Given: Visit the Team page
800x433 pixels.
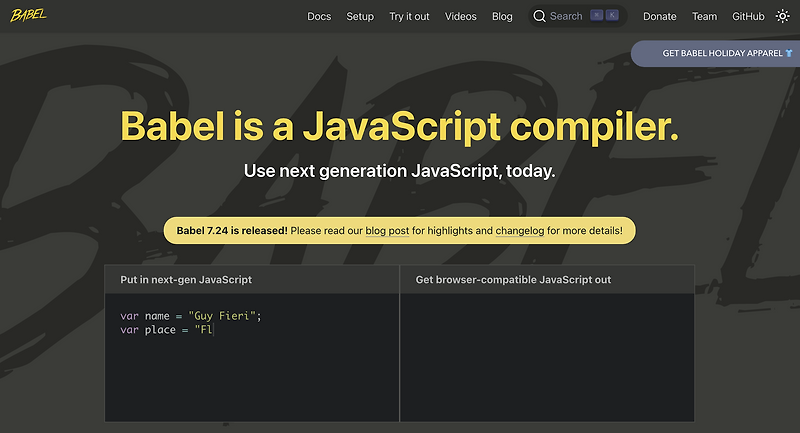Looking at the screenshot, I should [705, 16].
